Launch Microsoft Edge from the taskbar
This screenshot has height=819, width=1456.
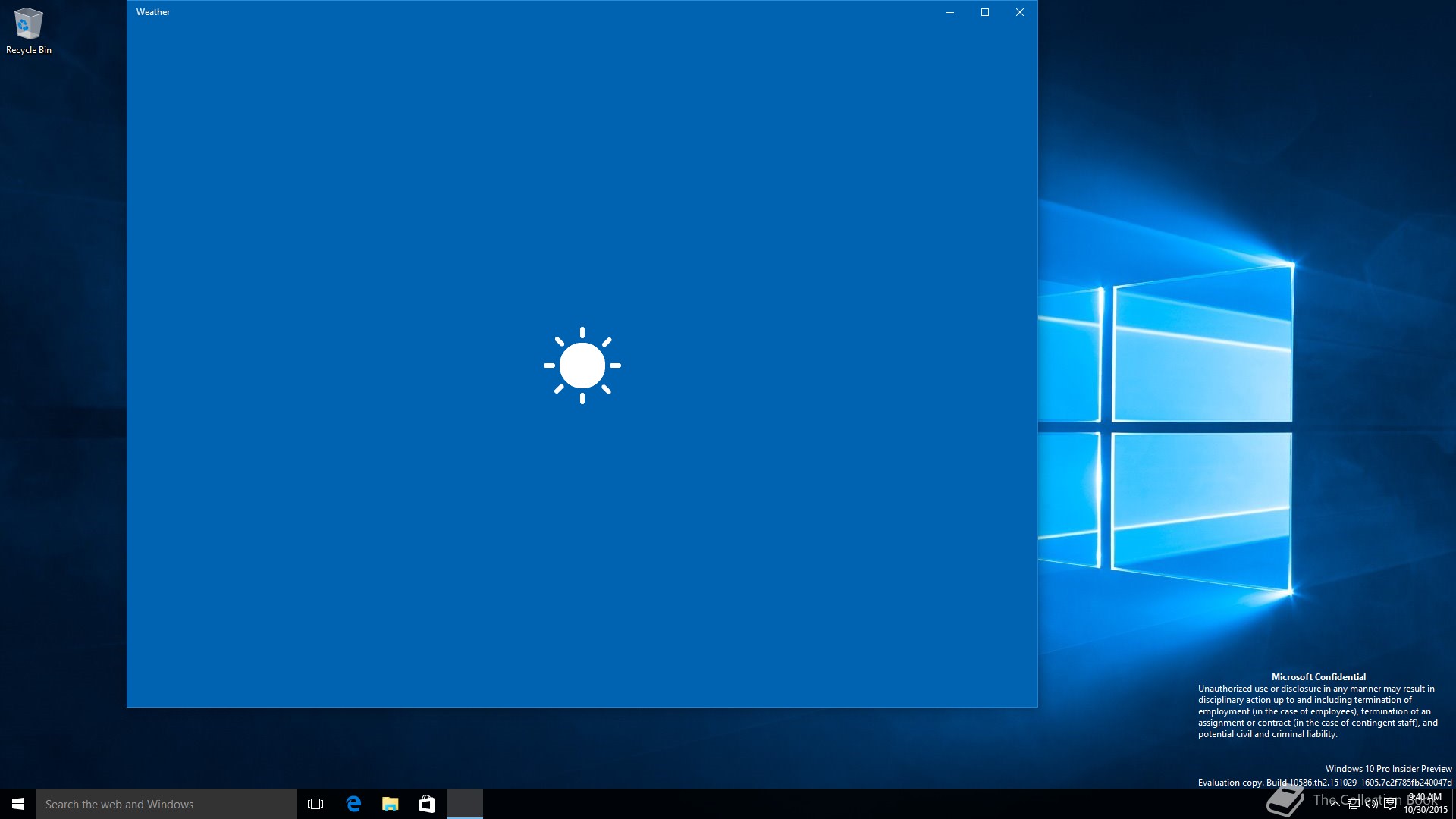click(x=353, y=804)
